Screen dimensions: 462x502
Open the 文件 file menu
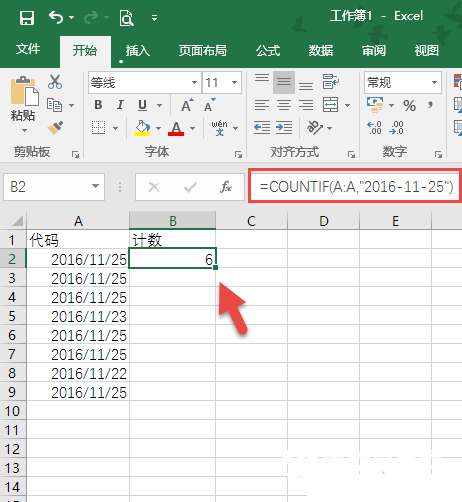click(x=28, y=49)
